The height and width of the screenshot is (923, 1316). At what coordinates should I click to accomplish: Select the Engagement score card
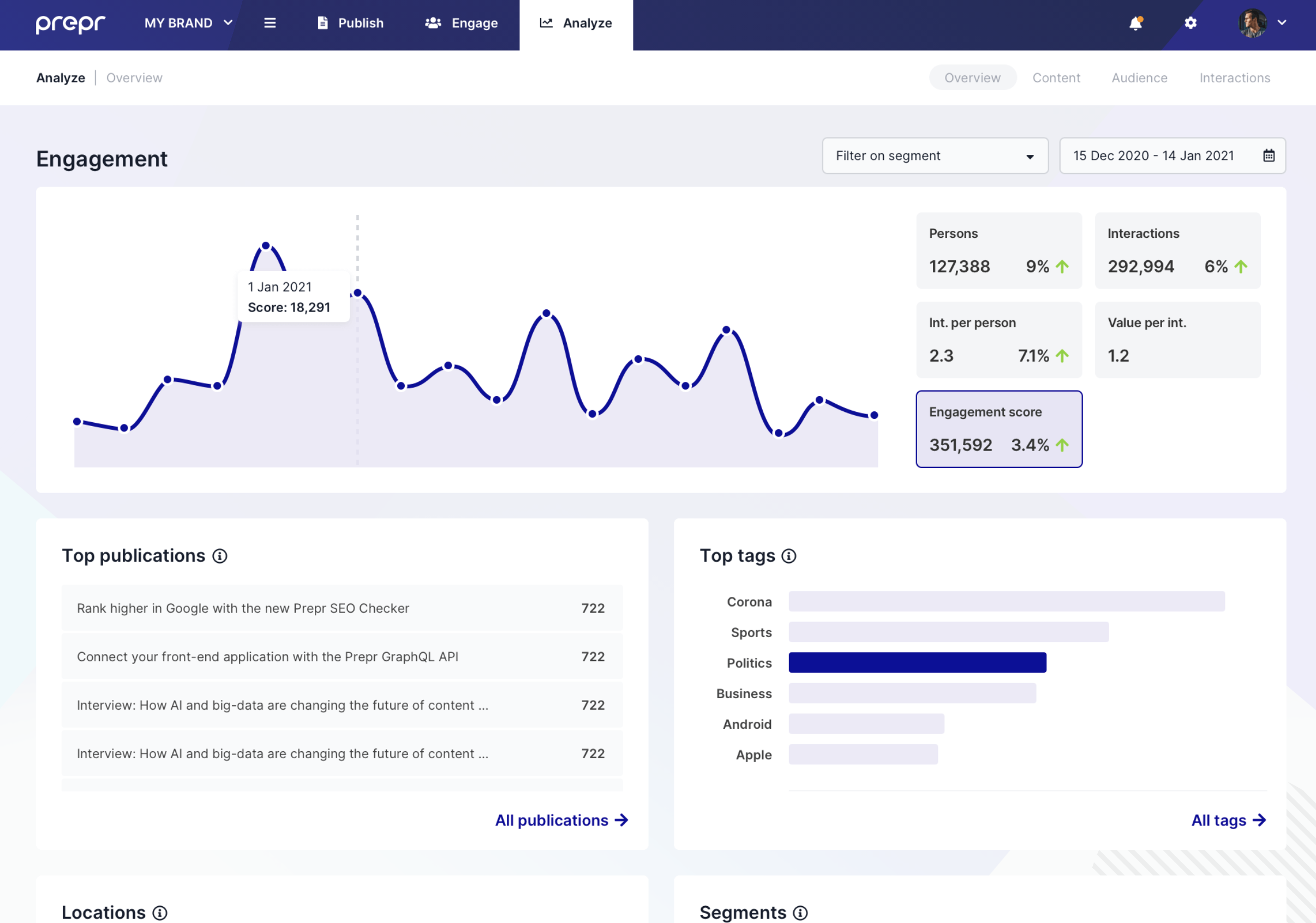pyautogui.click(x=998, y=429)
